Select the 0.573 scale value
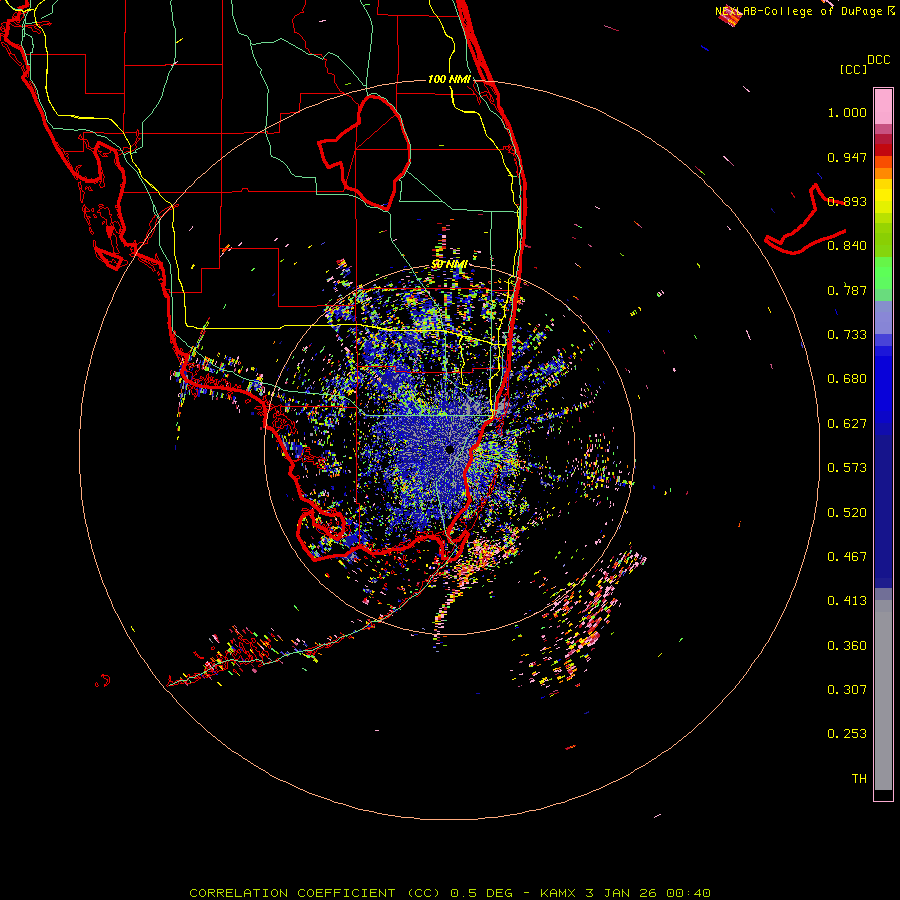900x900 pixels. 847,468
